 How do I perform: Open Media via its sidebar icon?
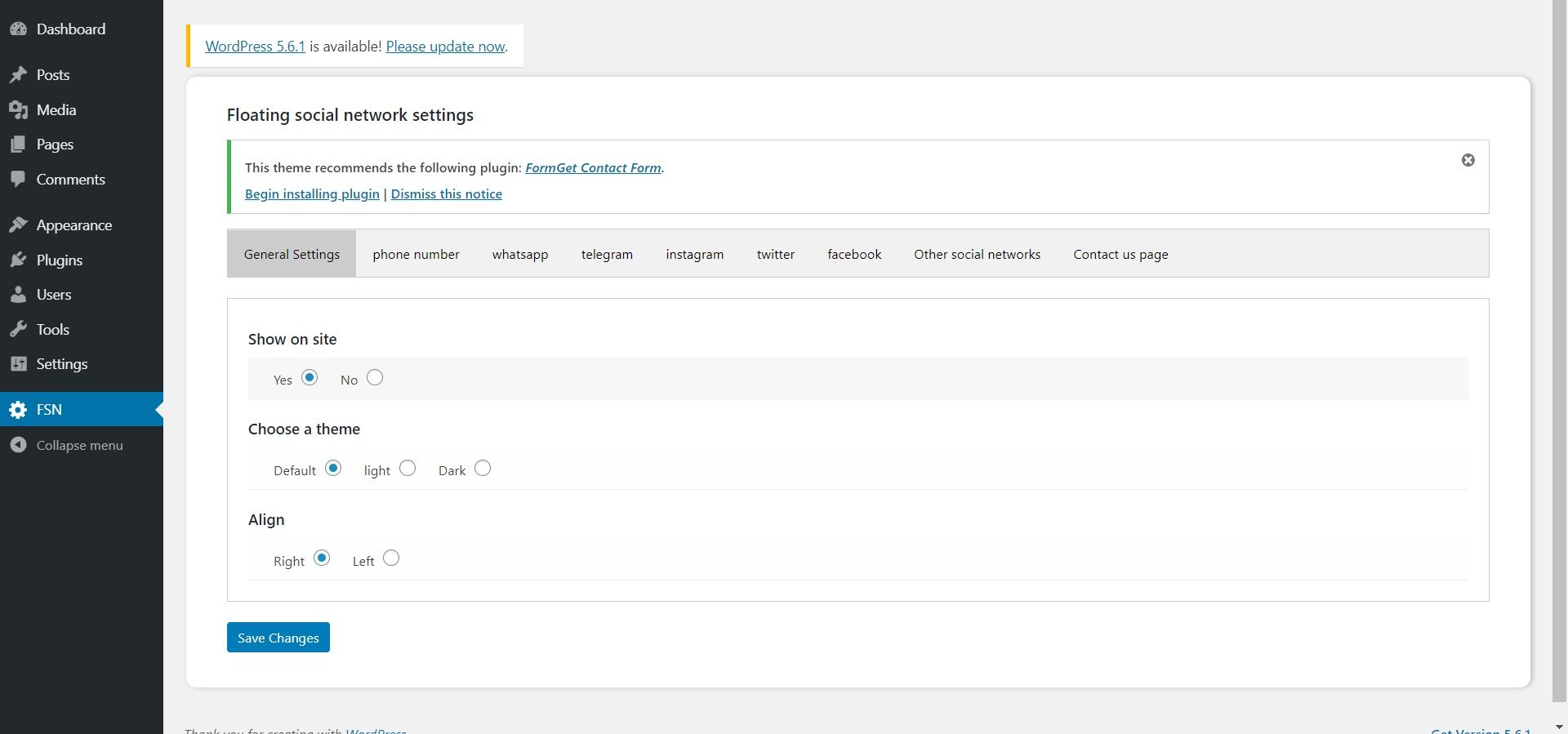pos(18,110)
